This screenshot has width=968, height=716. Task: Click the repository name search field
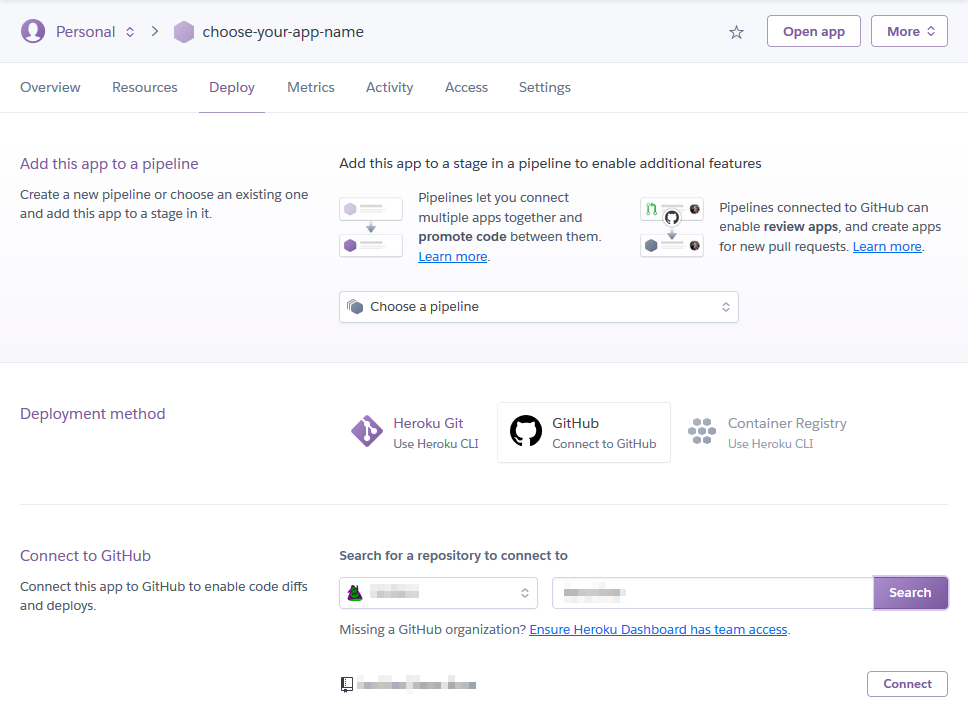pyautogui.click(x=713, y=593)
